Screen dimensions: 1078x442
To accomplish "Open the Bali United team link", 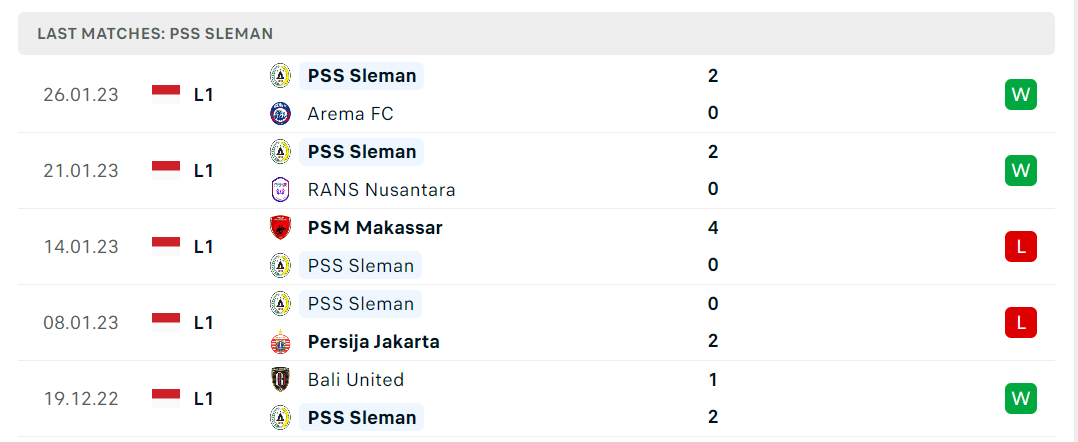I will click(355, 379).
